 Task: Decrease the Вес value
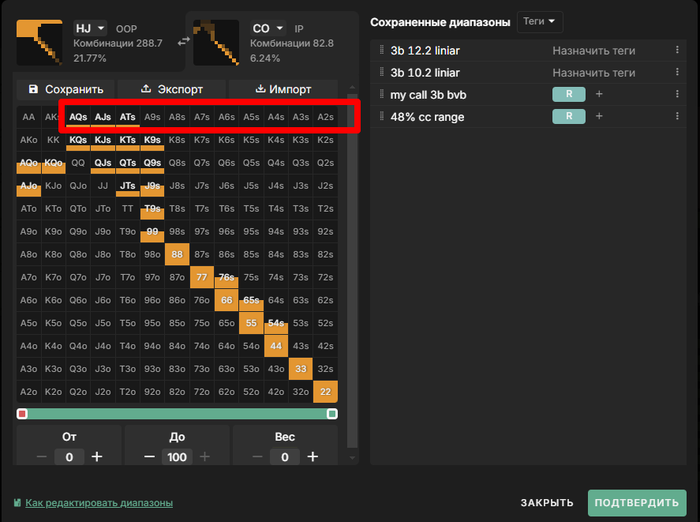coord(258,457)
